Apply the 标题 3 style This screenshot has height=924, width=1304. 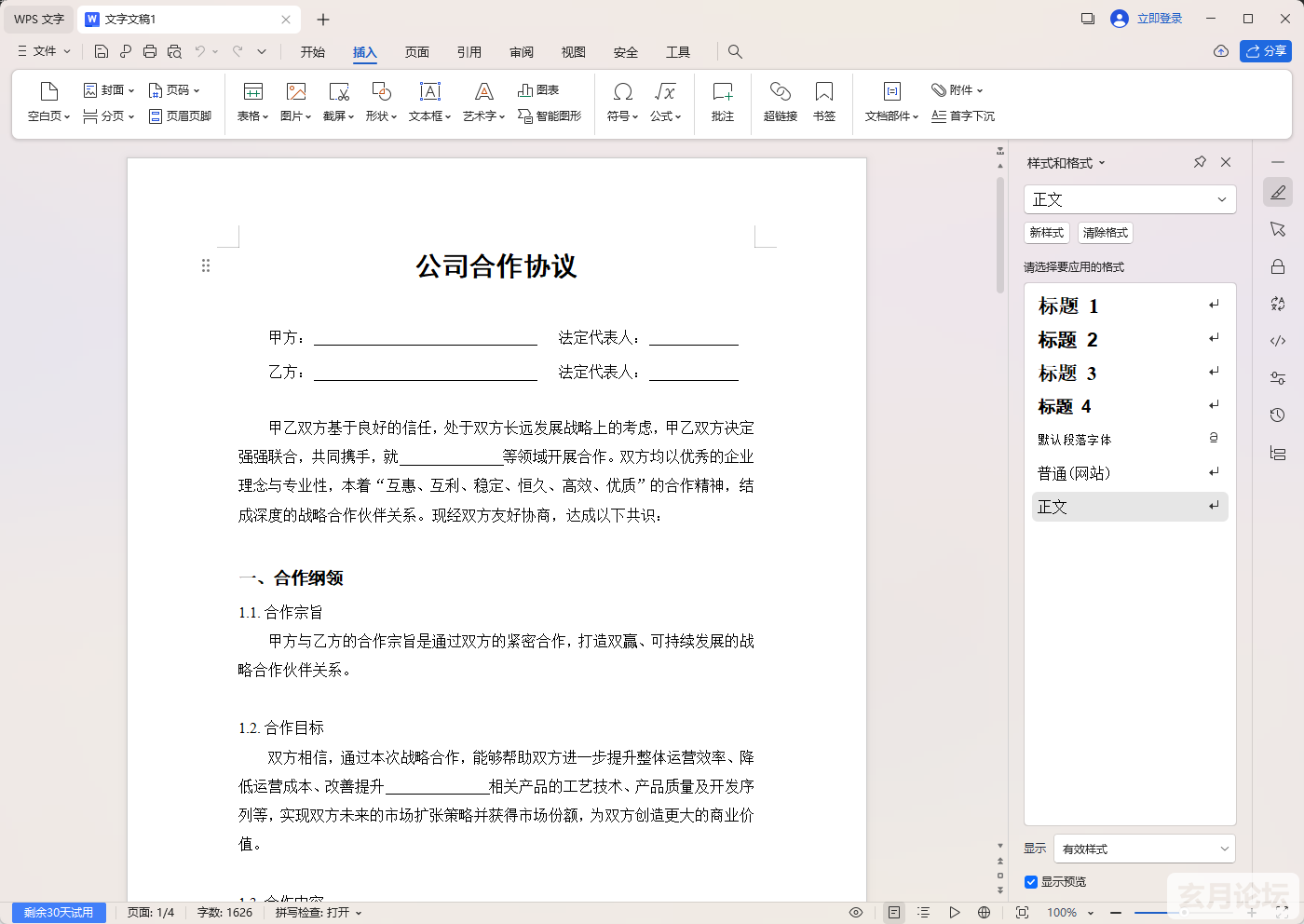tap(1130, 373)
